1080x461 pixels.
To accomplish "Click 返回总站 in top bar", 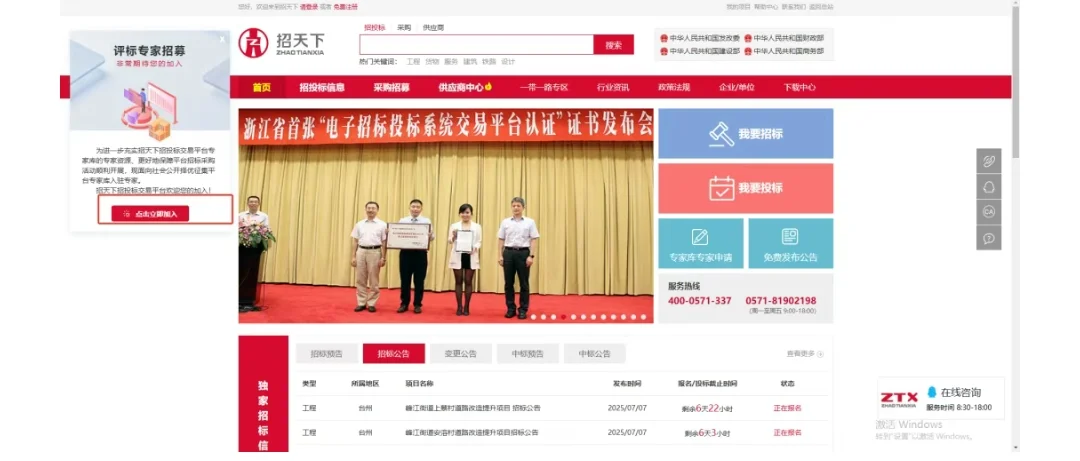I will click(x=821, y=6).
